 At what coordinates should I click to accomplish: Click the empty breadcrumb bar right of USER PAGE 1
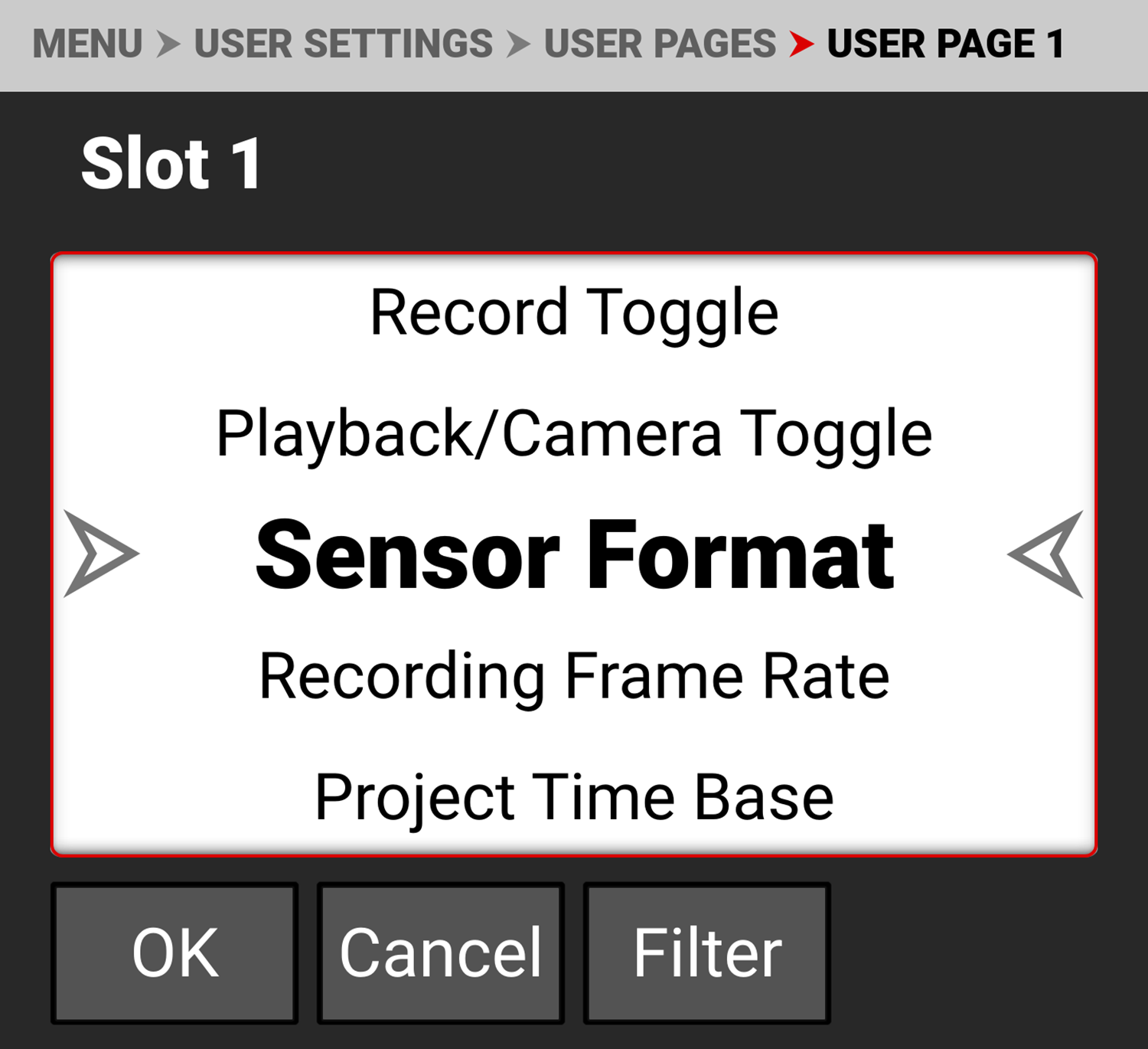pos(1110,44)
